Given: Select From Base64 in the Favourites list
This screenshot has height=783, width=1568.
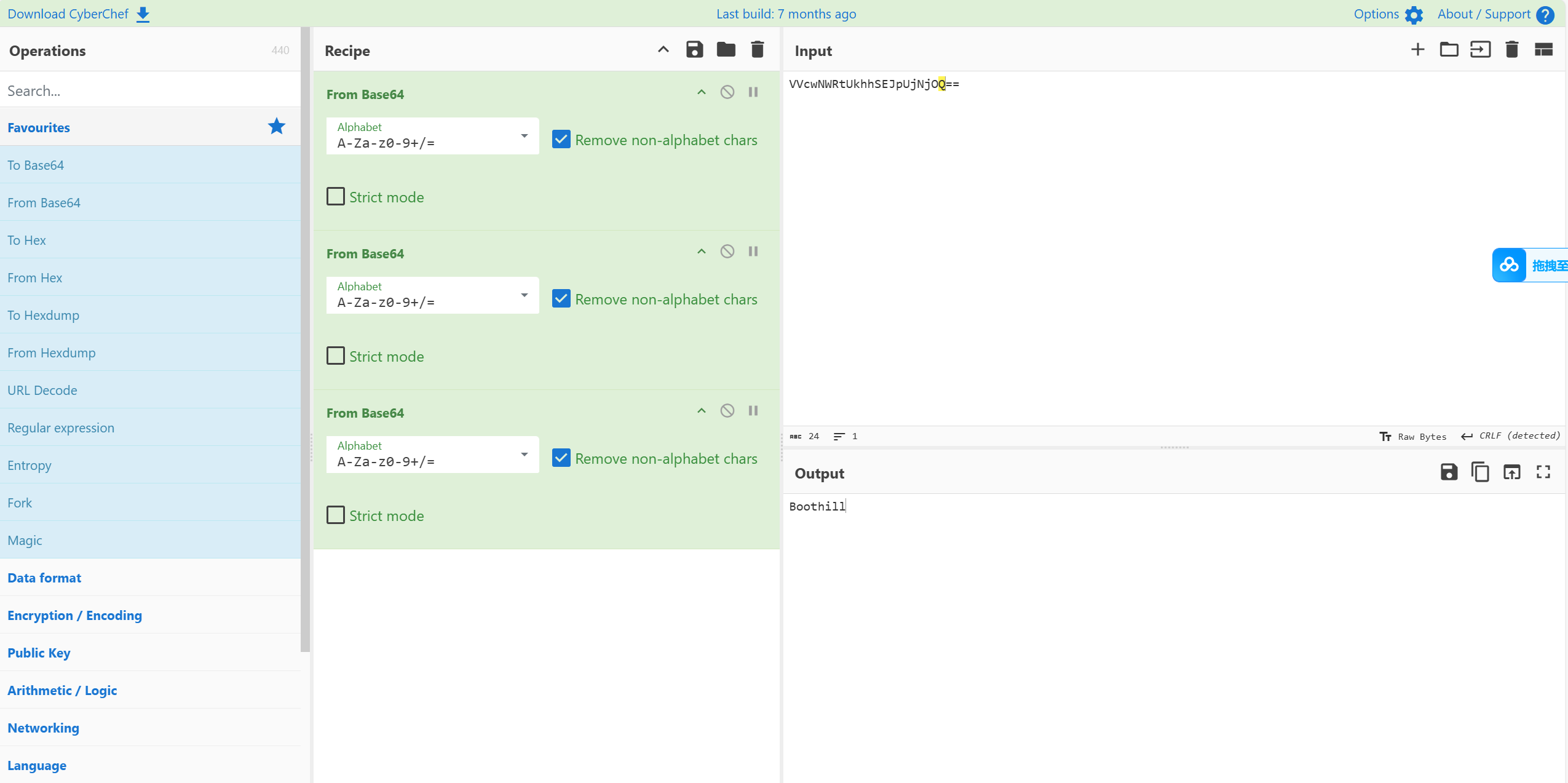Looking at the screenshot, I should [150, 202].
